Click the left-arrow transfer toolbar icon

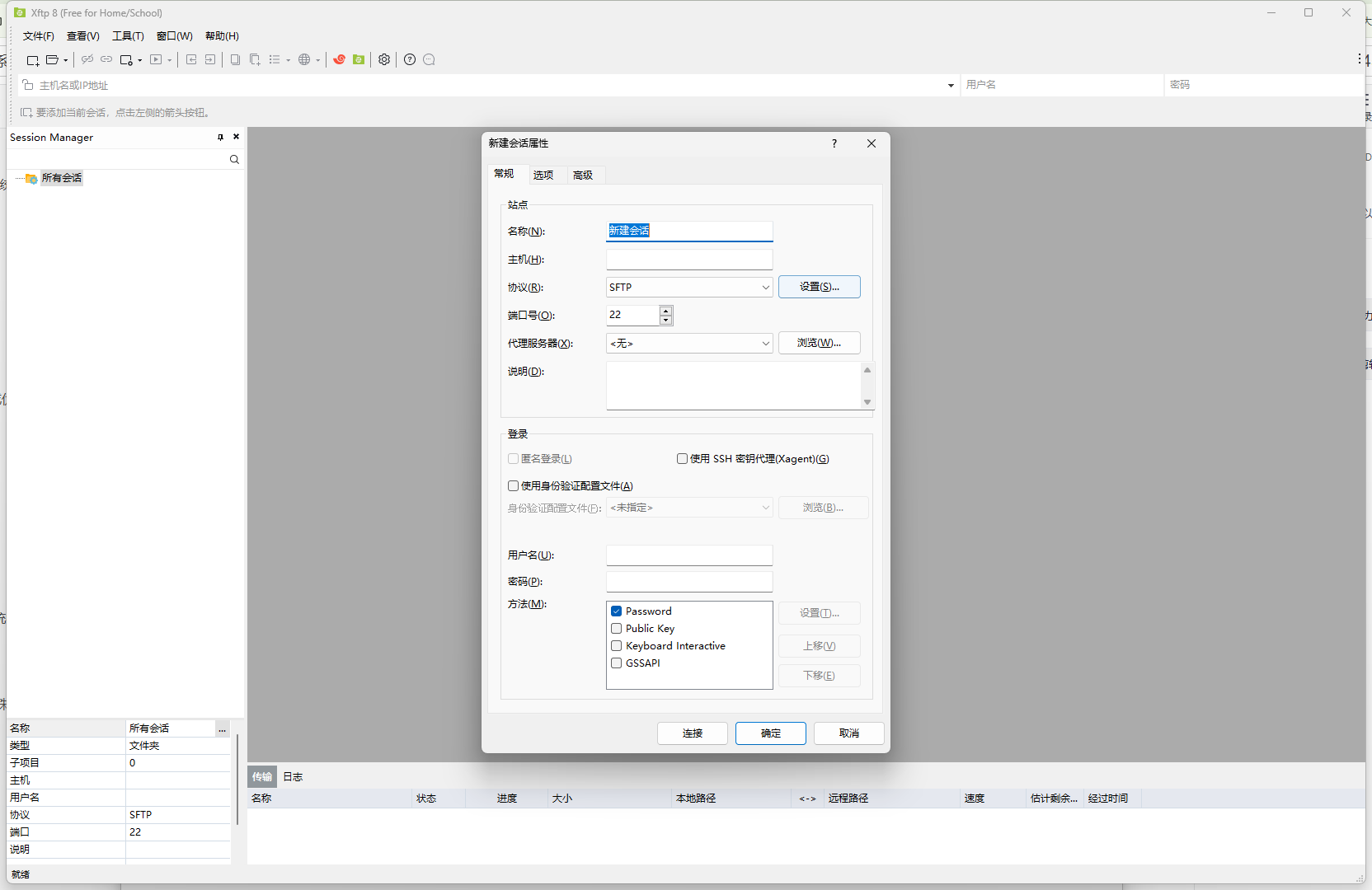click(191, 59)
